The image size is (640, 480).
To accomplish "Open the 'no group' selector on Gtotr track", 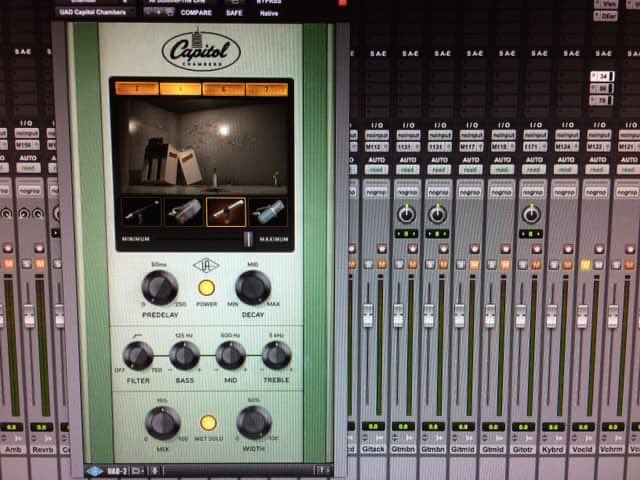I will (532, 191).
